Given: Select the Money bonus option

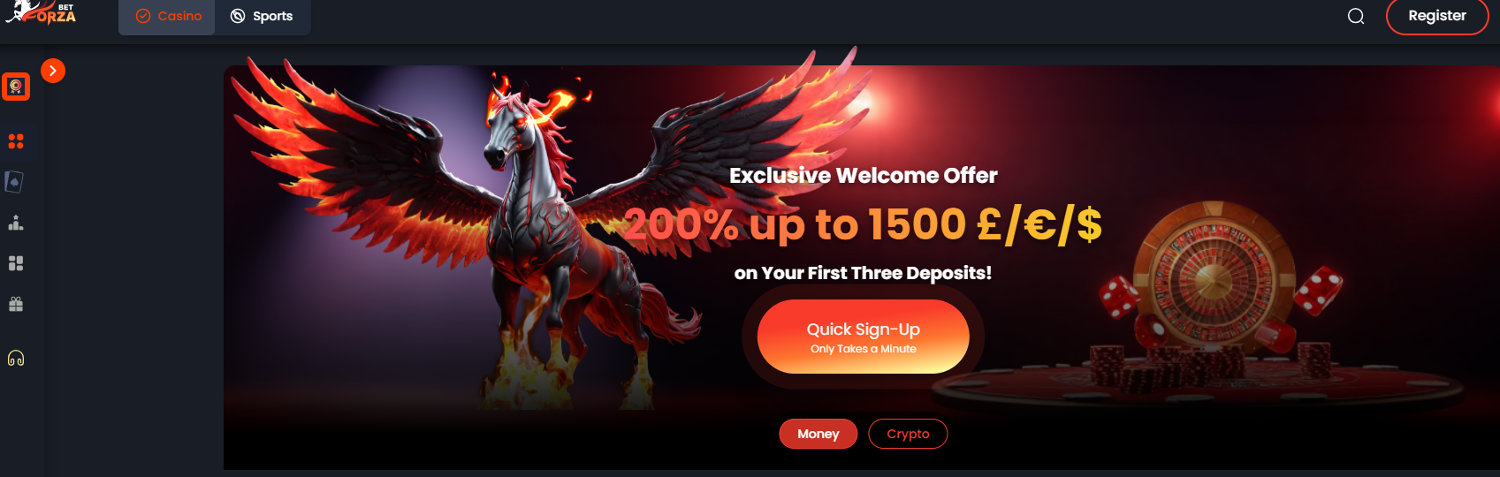Looking at the screenshot, I should (818, 434).
